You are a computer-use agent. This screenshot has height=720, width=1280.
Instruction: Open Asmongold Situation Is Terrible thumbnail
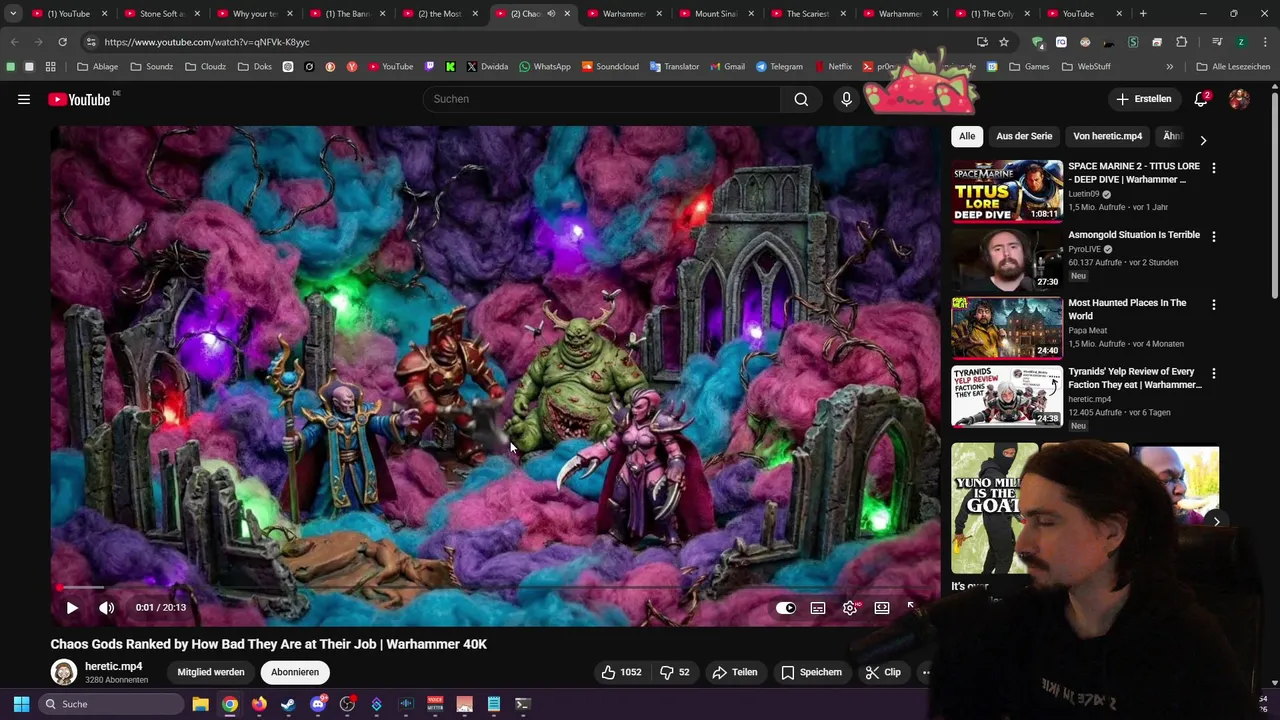(x=1007, y=259)
